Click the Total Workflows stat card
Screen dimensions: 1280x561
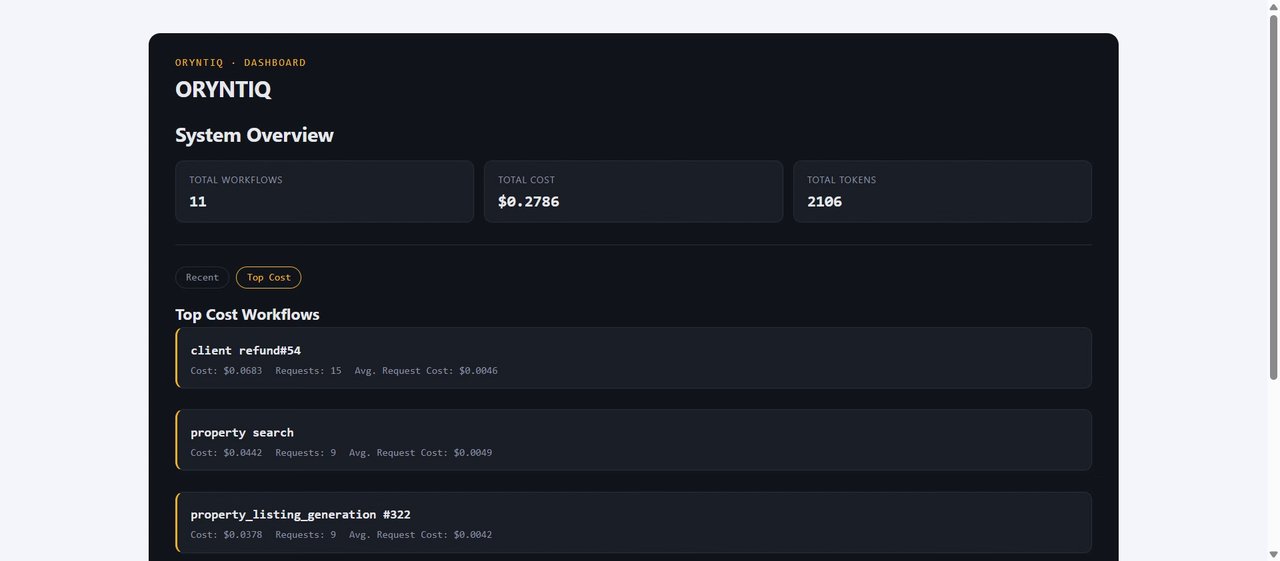(x=324, y=191)
